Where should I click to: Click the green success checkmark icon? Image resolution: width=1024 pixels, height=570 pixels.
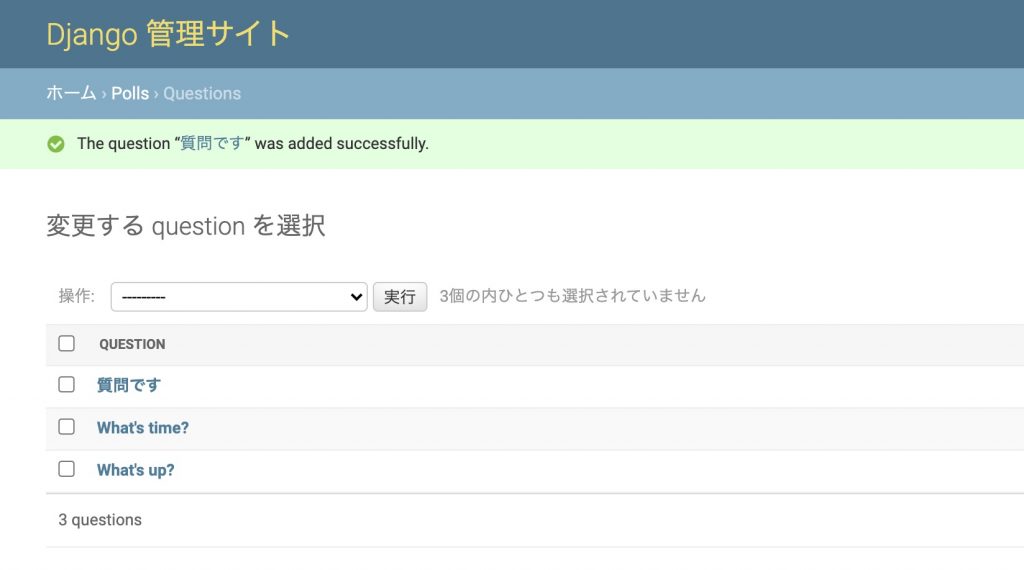pos(56,144)
